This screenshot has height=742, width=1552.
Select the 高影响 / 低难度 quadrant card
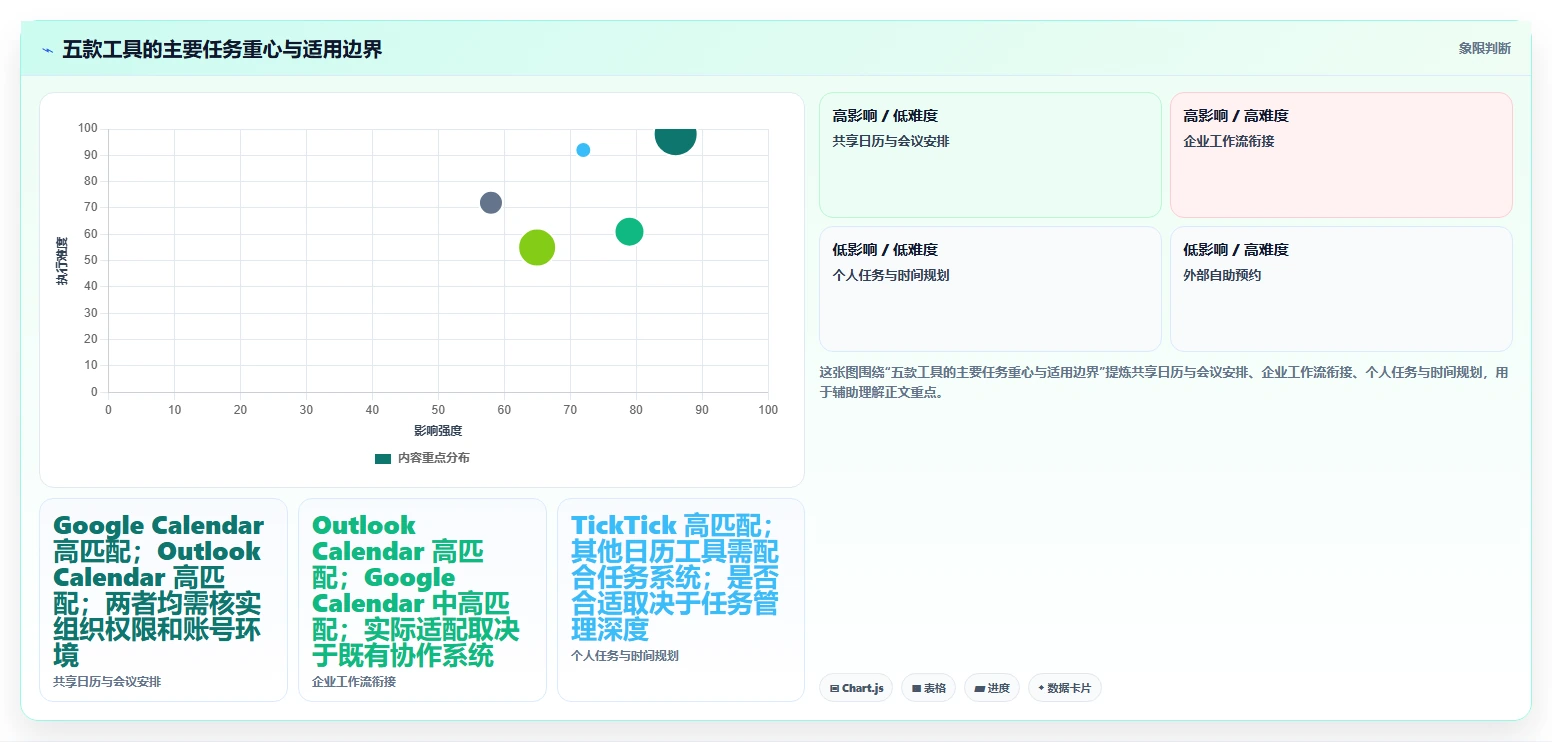tap(990, 155)
